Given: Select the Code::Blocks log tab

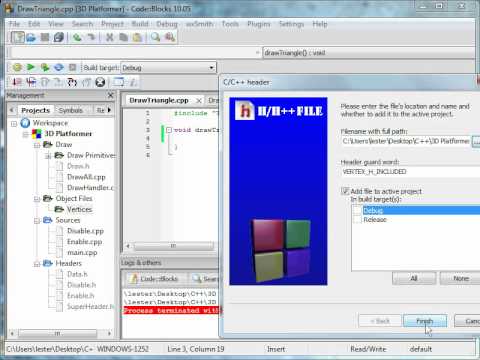Looking at the screenshot, I should tap(155, 279).
